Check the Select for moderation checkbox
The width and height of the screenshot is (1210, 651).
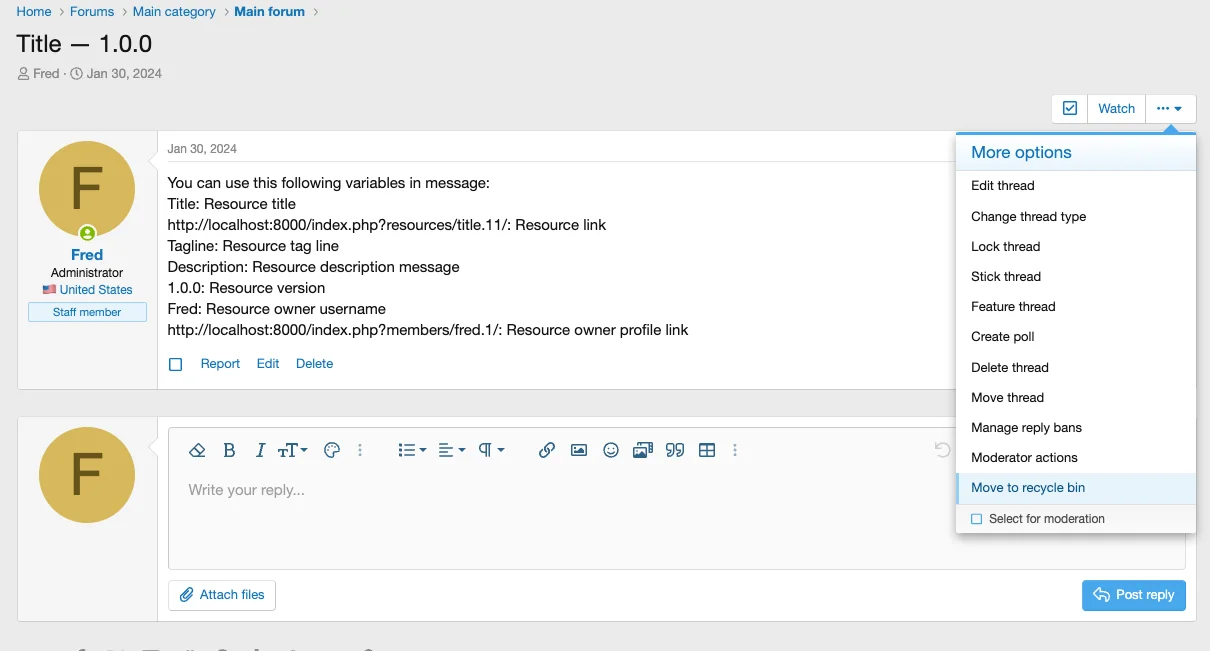pyautogui.click(x=977, y=519)
